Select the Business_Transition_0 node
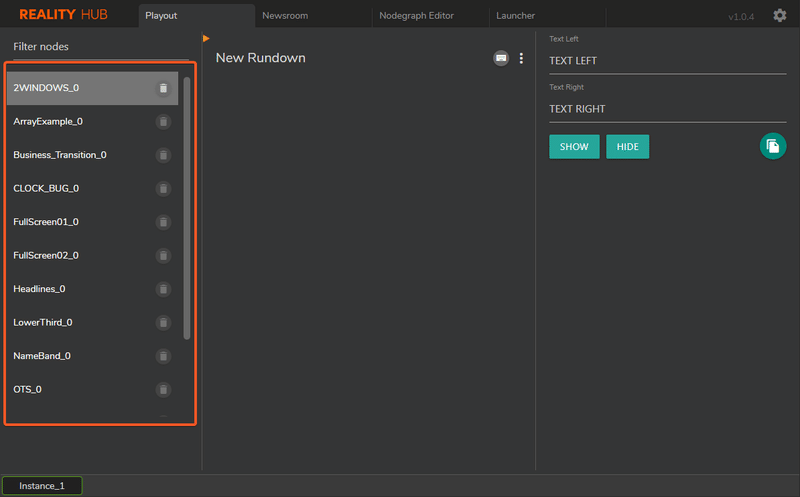800x497 pixels. coord(92,155)
